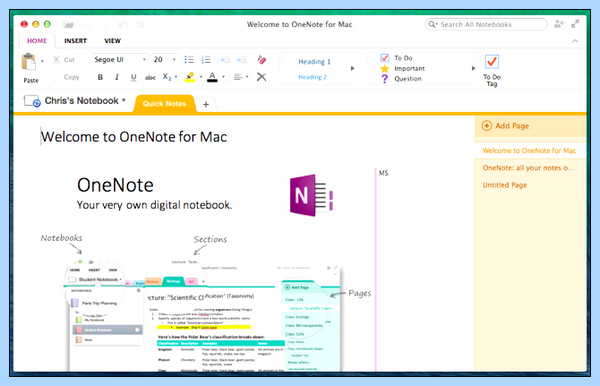Click the redo arrow in title bar
Screen dimensions: 600x386
pos(140,24)
